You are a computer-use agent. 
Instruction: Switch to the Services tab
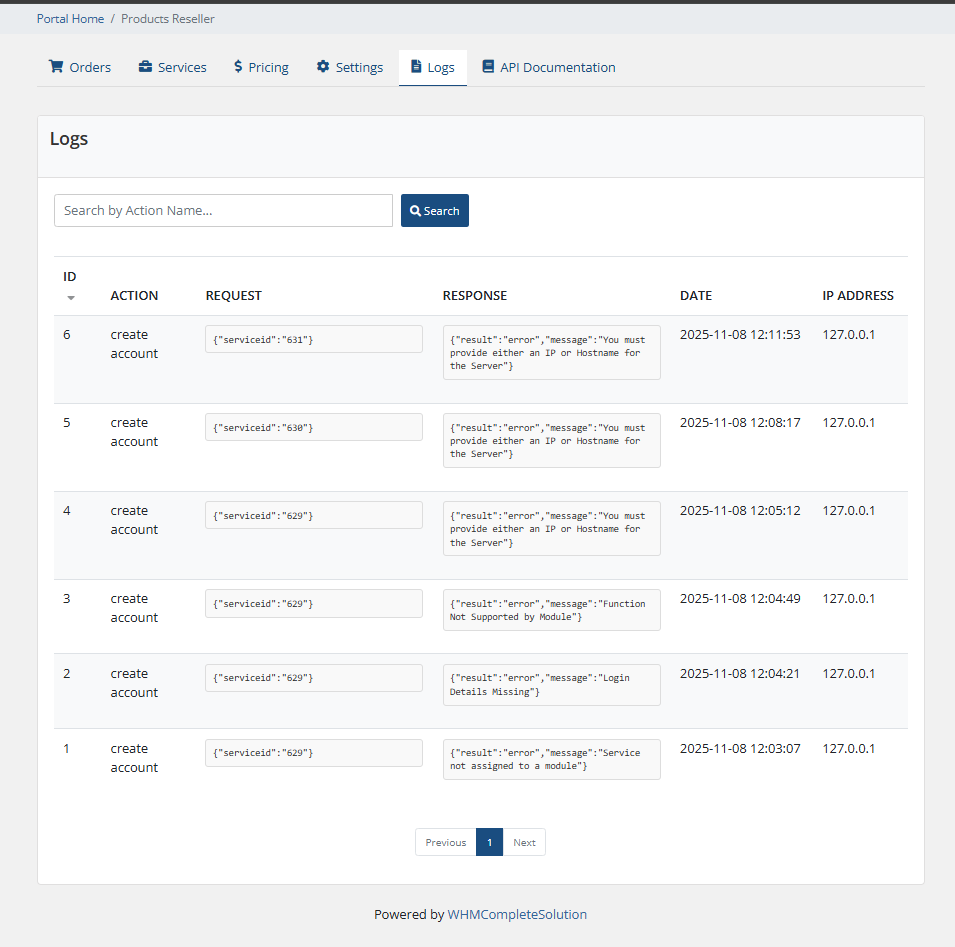tap(180, 66)
